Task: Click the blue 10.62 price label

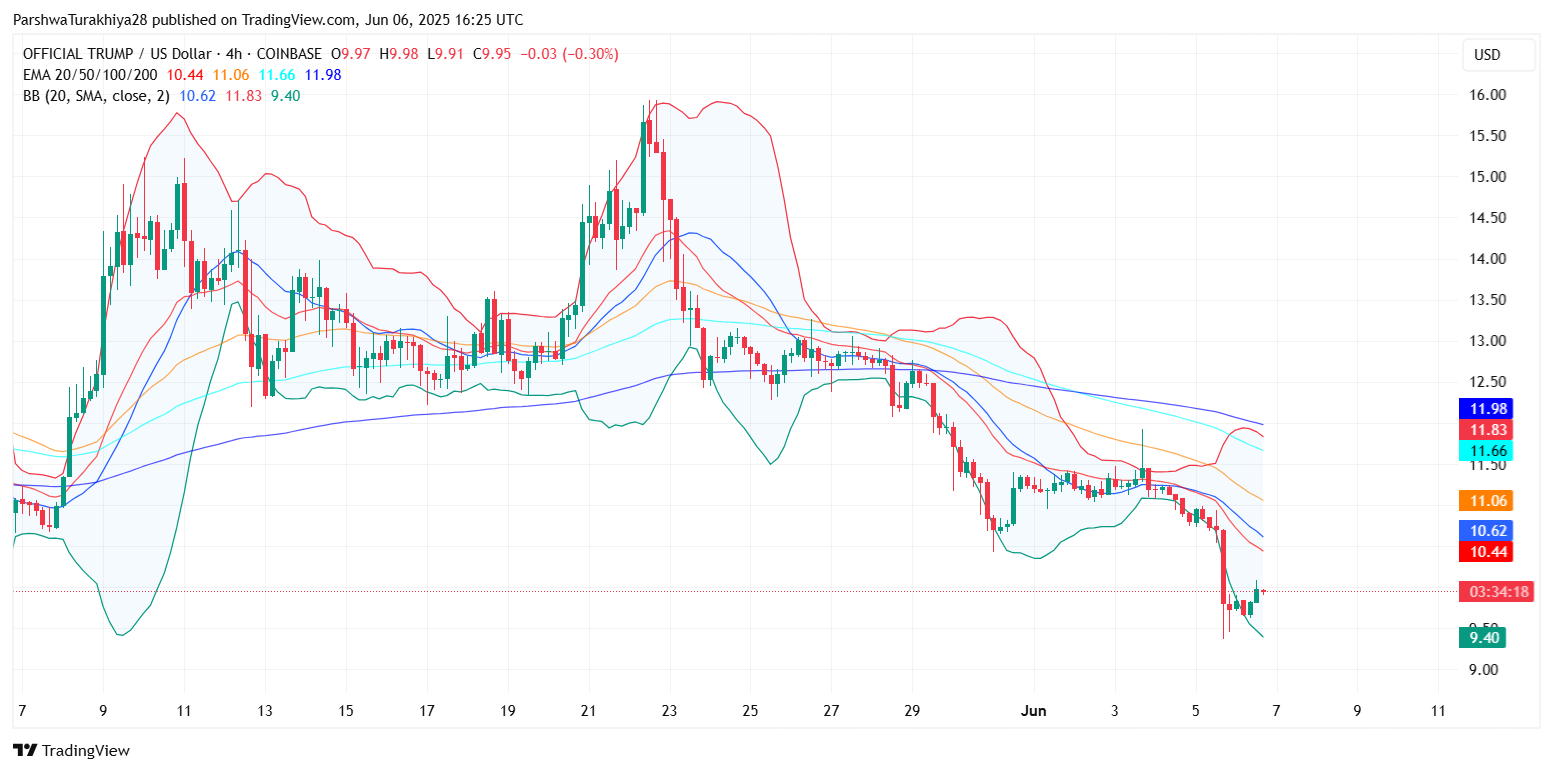Action: coord(1485,530)
